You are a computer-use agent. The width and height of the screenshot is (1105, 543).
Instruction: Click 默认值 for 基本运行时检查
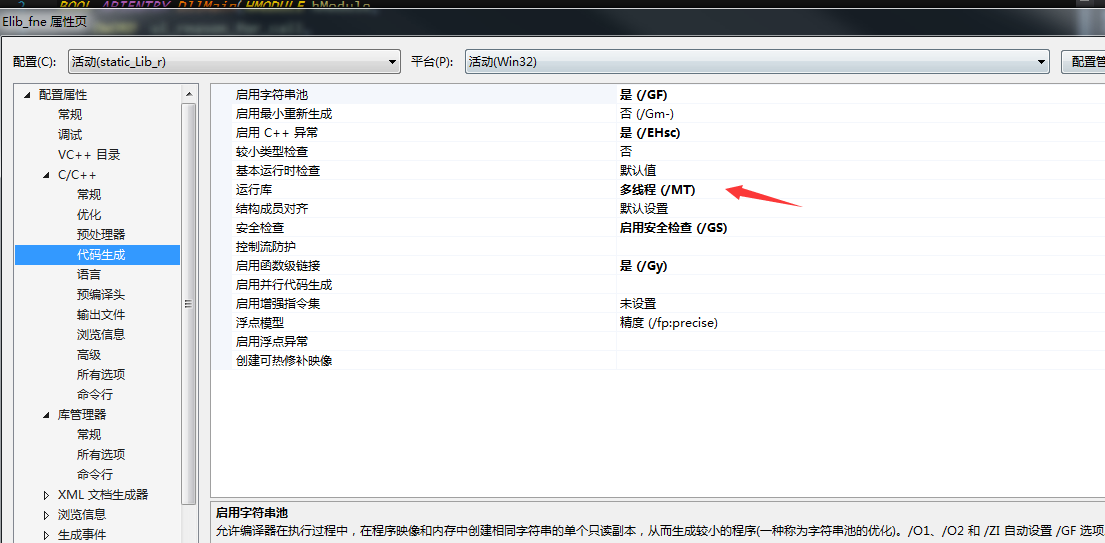[x=638, y=170]
